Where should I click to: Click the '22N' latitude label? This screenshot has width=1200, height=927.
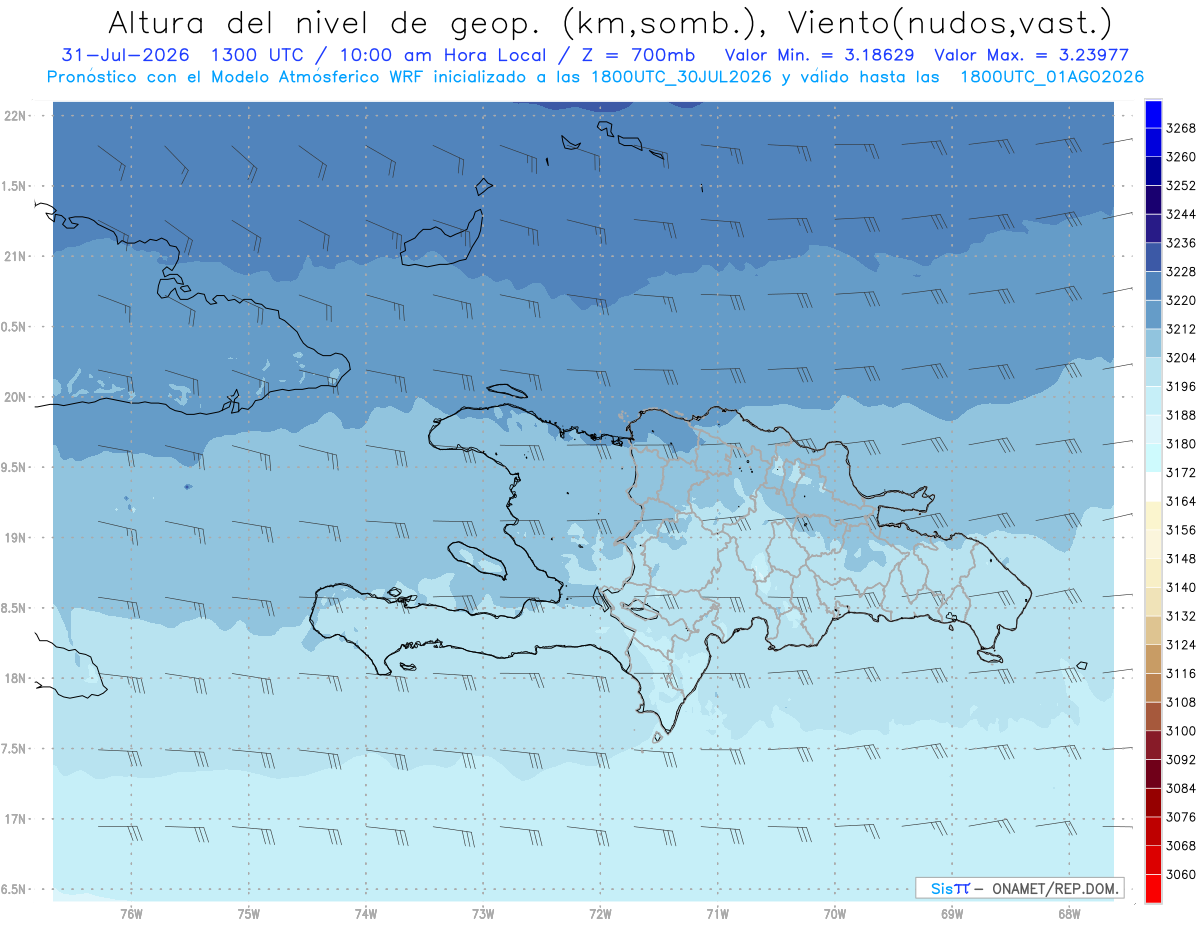(x=14, y=116)
